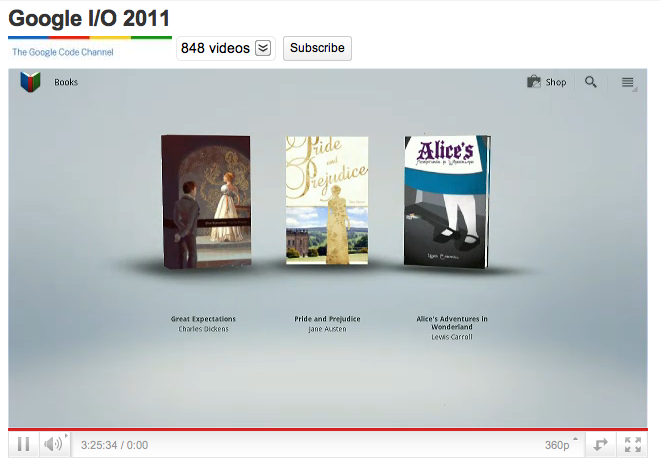Click the Subscribe button
Viewport: 660px width, 466px height.
[317, 48]
